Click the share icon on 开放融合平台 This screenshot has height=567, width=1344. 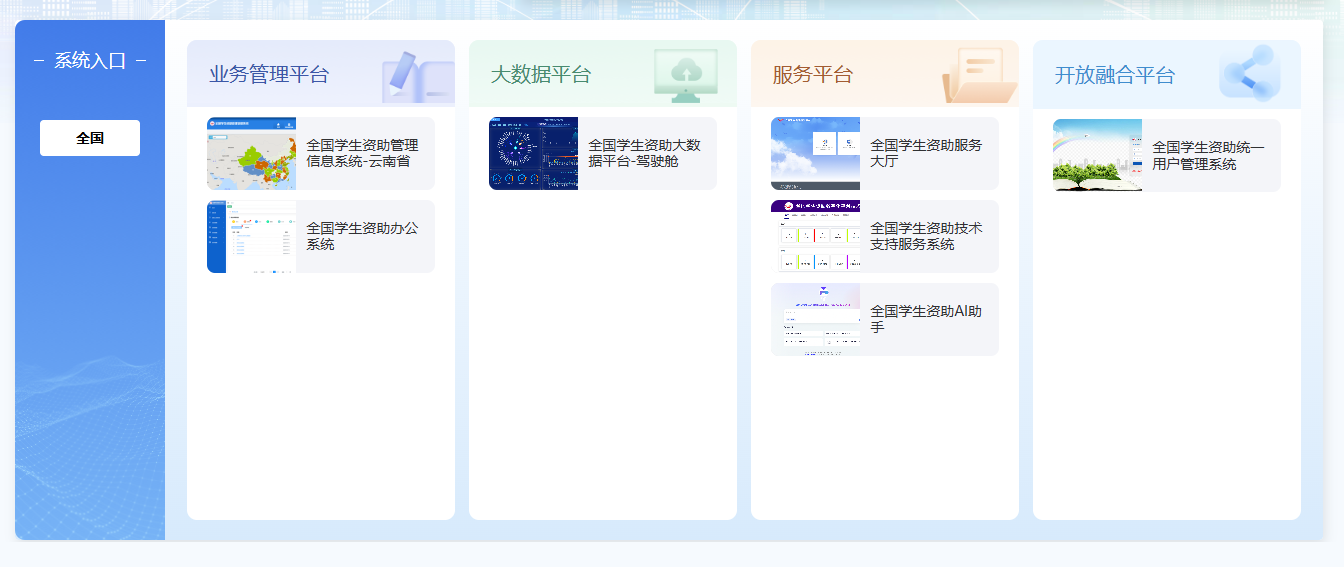1248,74
